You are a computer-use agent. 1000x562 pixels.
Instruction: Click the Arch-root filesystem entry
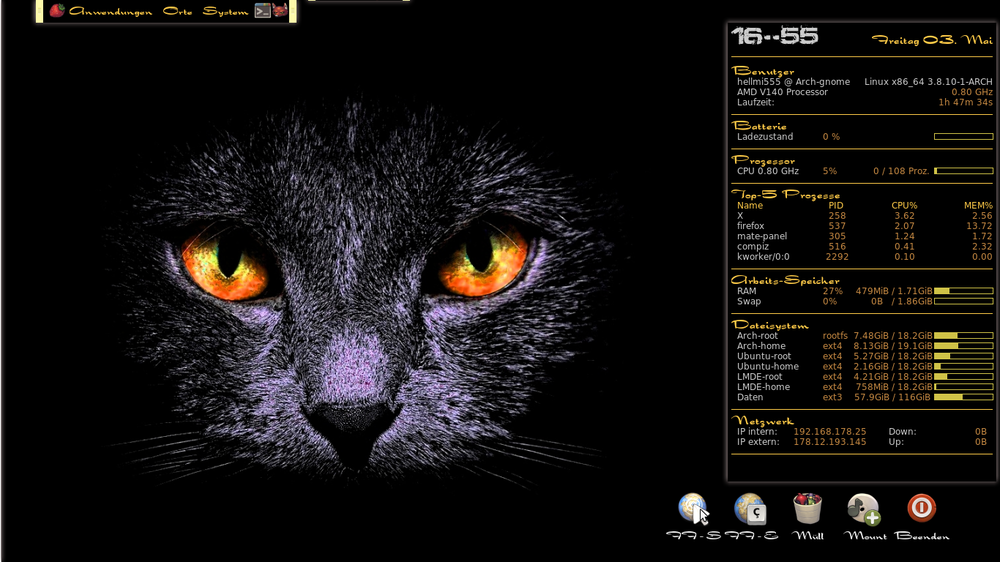[757, 336]
